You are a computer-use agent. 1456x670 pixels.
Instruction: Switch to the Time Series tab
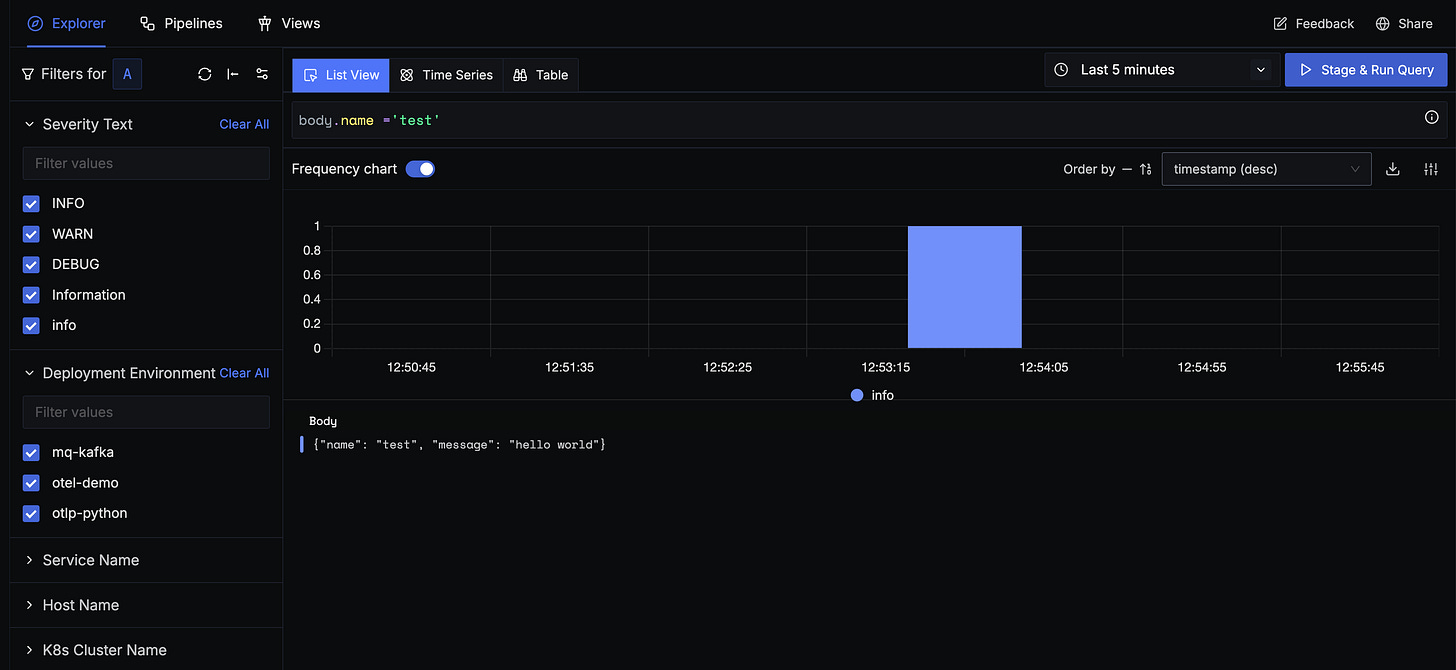[x=446, y=75]
